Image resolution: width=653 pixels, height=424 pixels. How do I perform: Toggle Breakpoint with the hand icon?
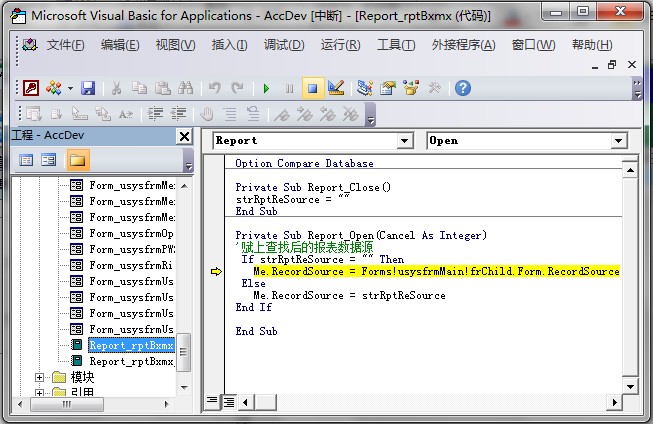207,114
